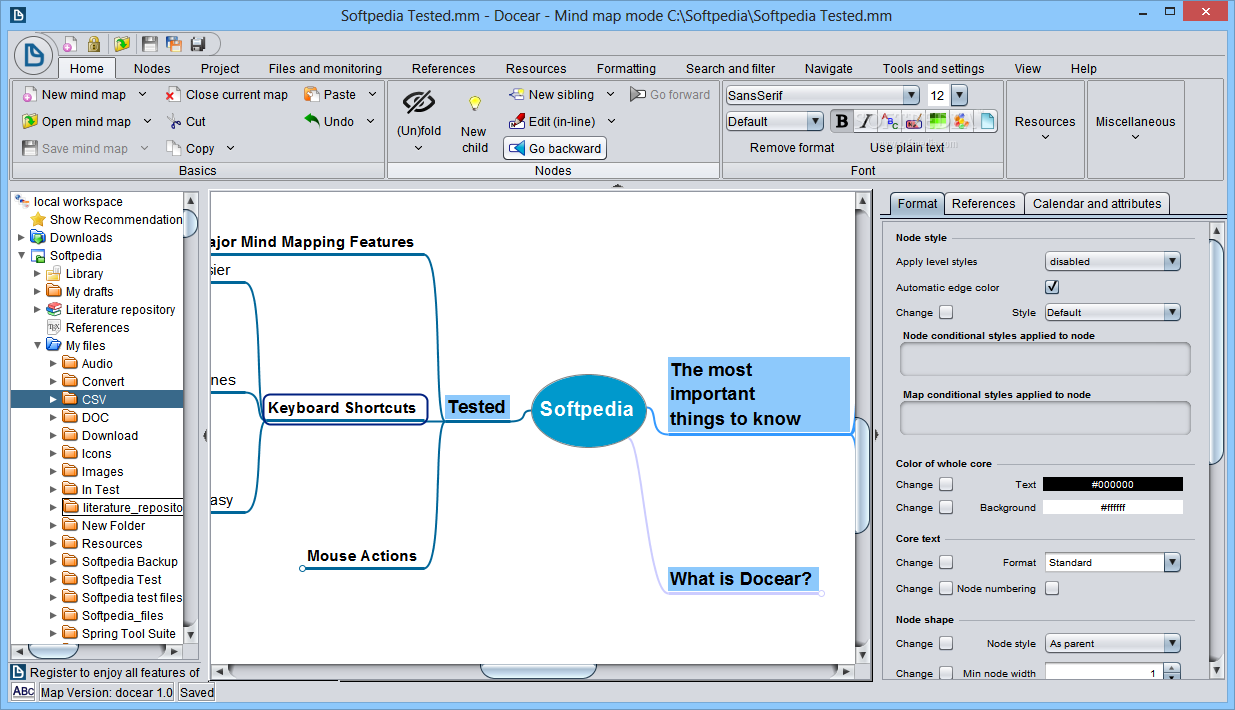This screenshot has width=1235, height=710.
Task: Click the Close current map icon
Action: 174,95
